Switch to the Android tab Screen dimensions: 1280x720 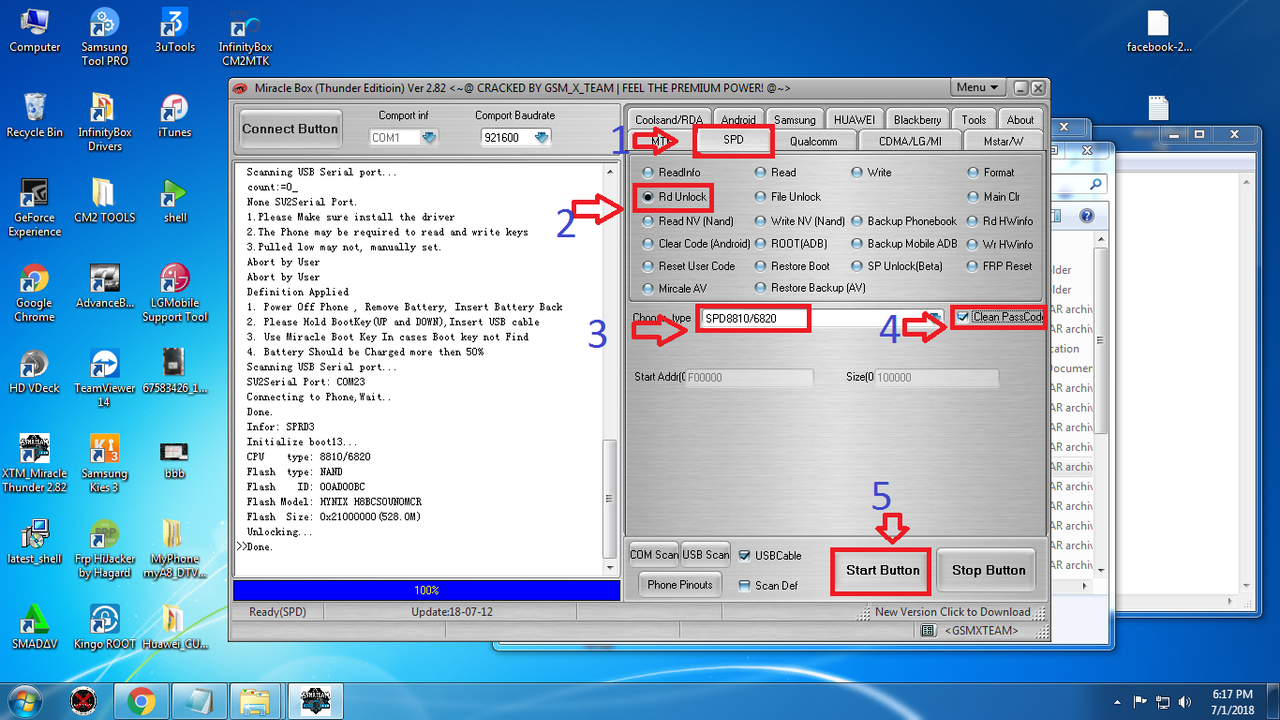[x=738, y=119]
